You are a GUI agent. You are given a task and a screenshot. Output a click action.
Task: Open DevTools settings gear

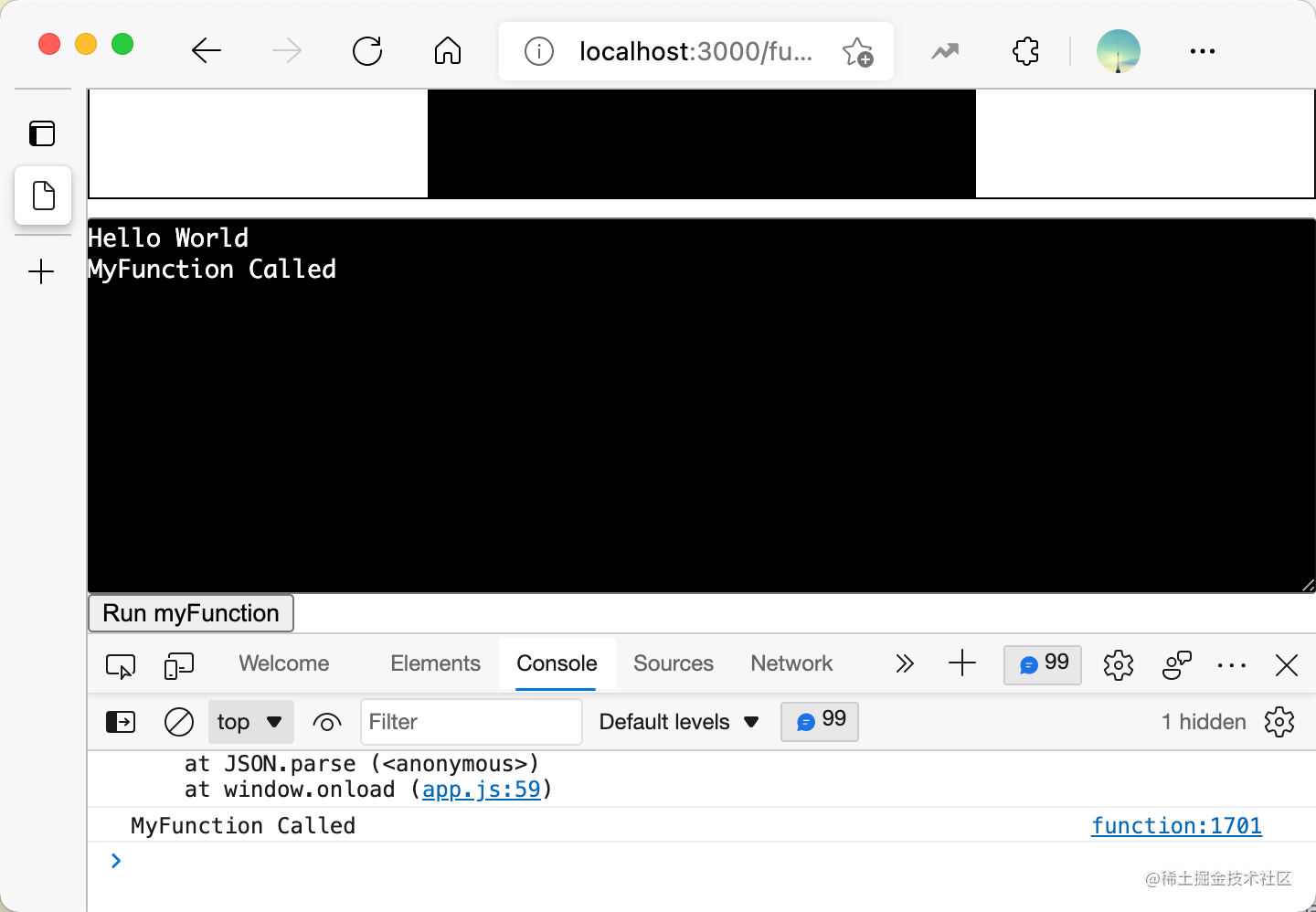[x=1119, y=665]
